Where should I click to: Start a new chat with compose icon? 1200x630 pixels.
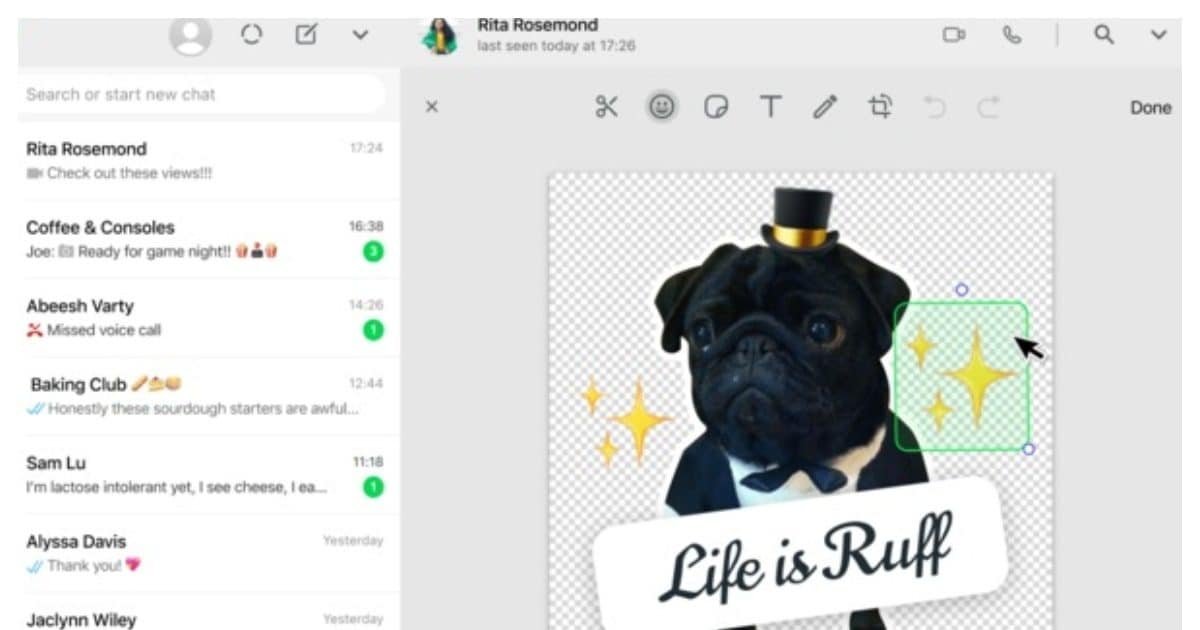point(306,34)
